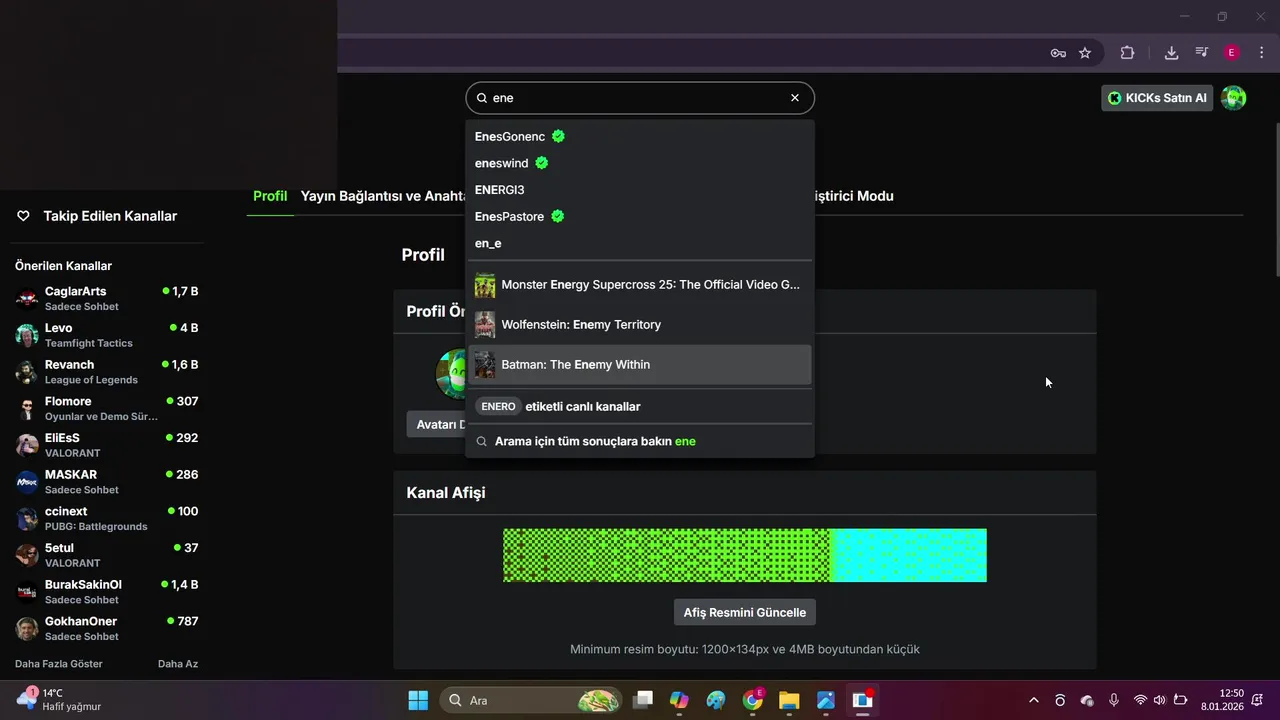Bookmark this page with the star icon
1280x720 pixels.
1085,53
